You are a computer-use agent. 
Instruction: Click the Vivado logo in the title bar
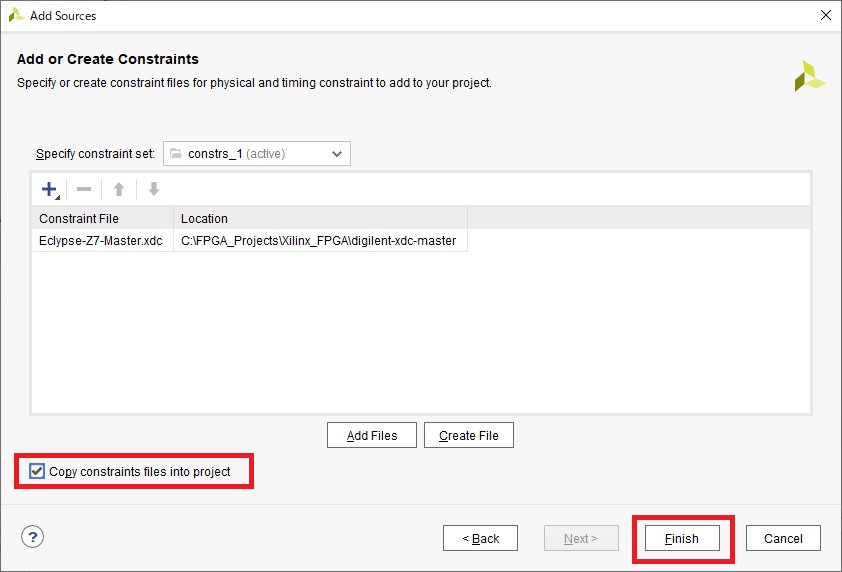coord(16,15)
